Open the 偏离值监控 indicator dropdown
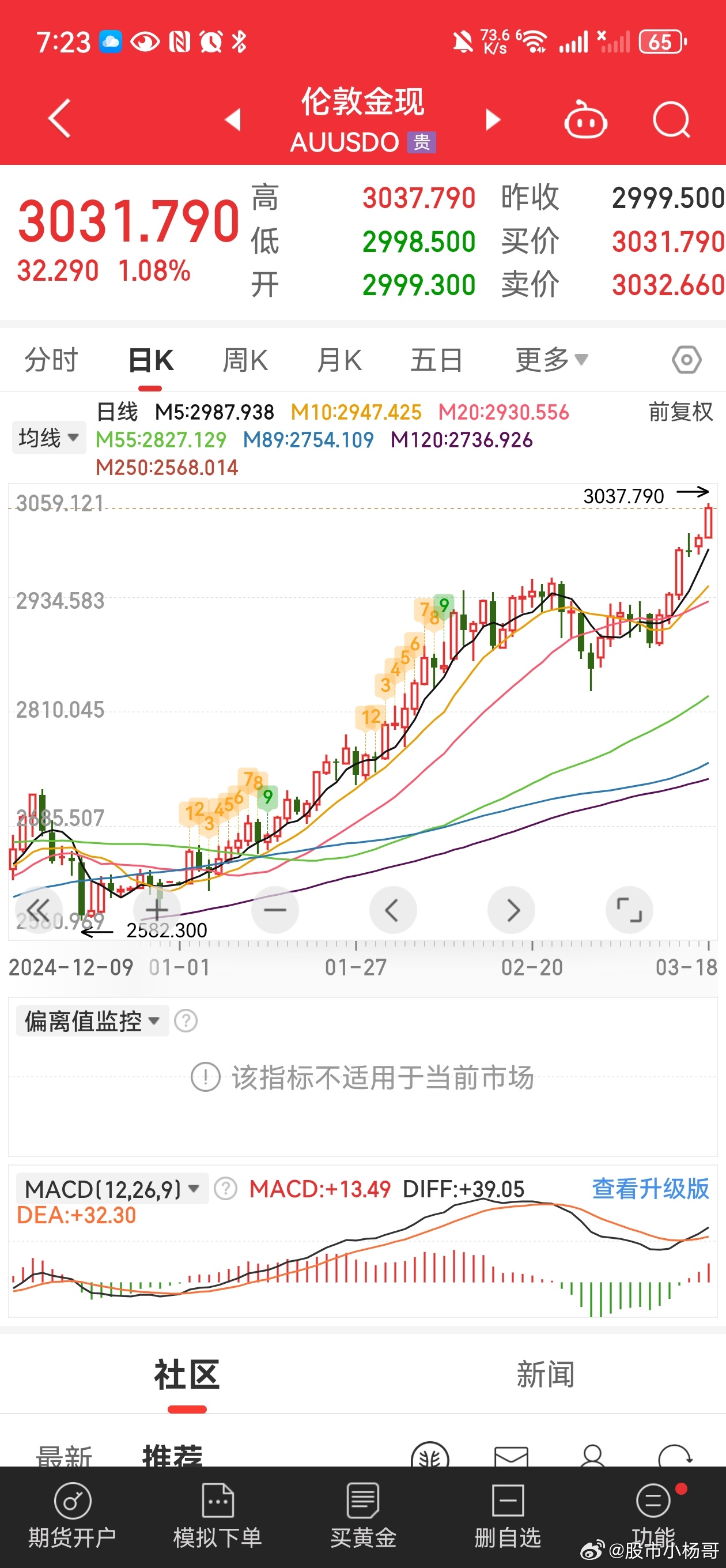Screen dimensions: 726x1568 (x=93, y=1021)
